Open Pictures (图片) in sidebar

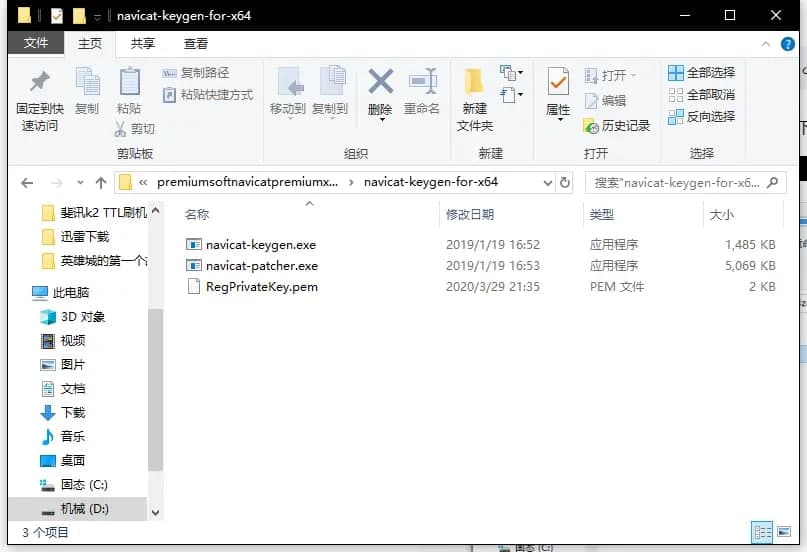pyautogui.click(x=63, y=365)
